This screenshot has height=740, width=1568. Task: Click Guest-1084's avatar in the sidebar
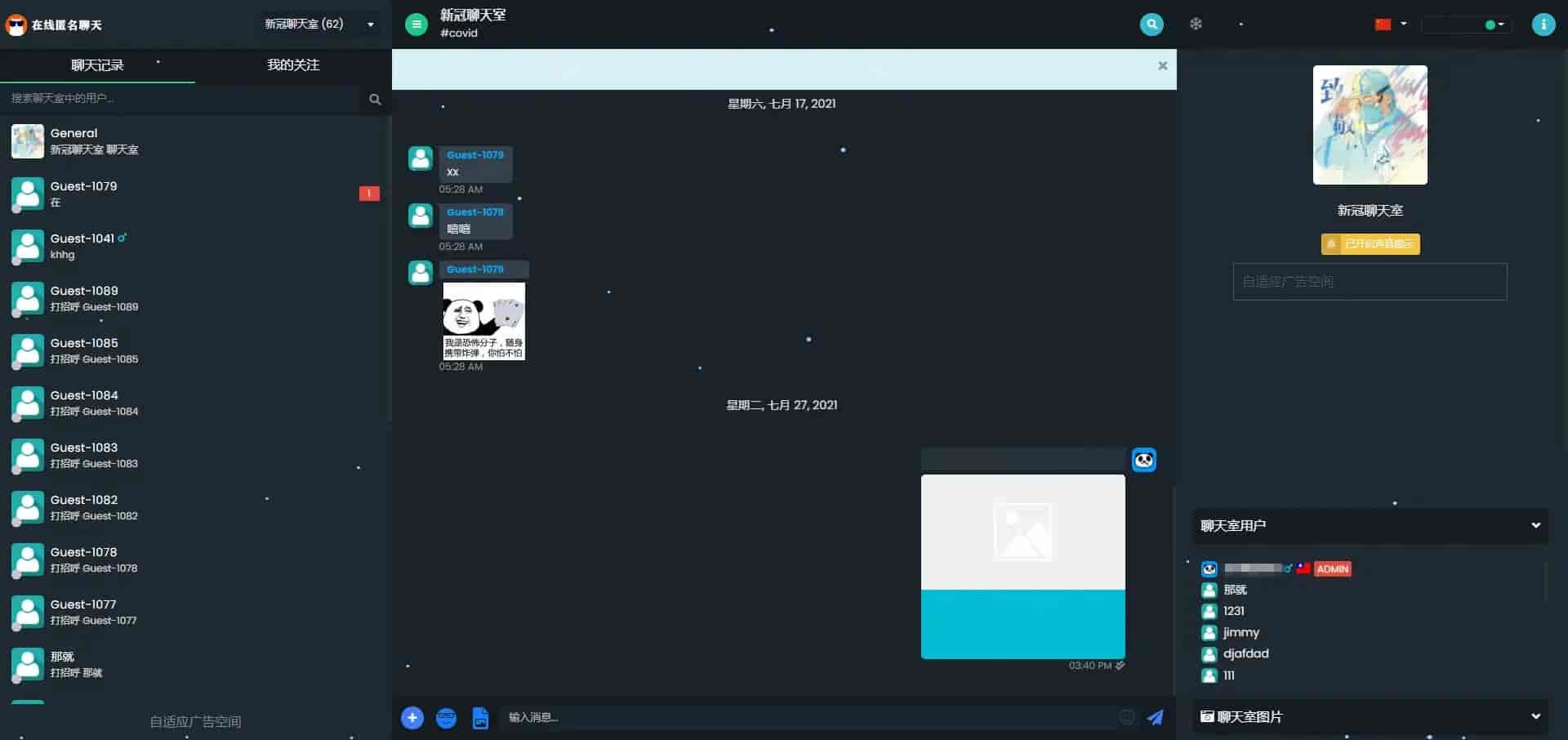coord(28,403)
